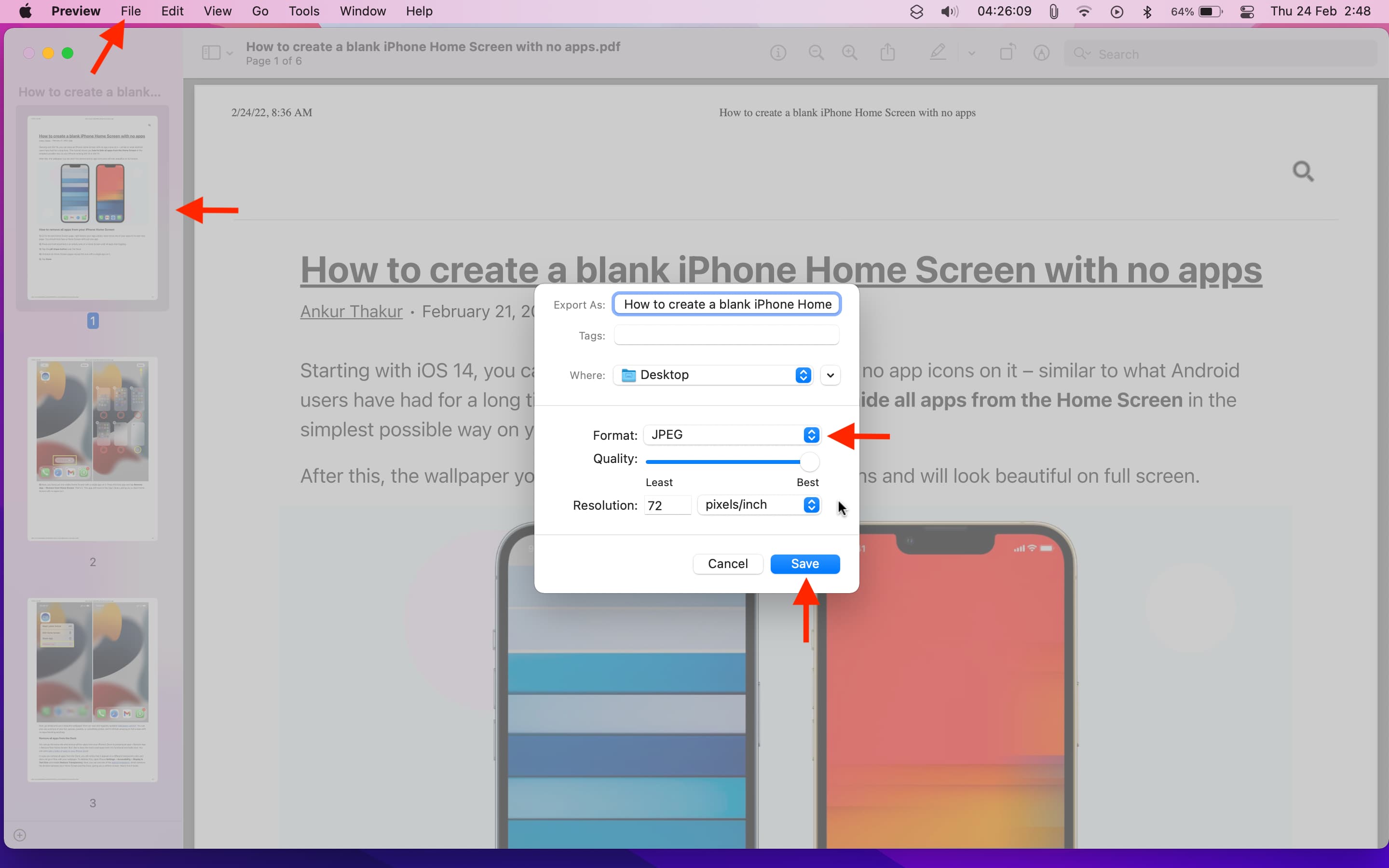Image resolution: width=1389 pixels, height=868 pixels.
Task: Click the share/export icon in toolbar
Action: [887, 53]
